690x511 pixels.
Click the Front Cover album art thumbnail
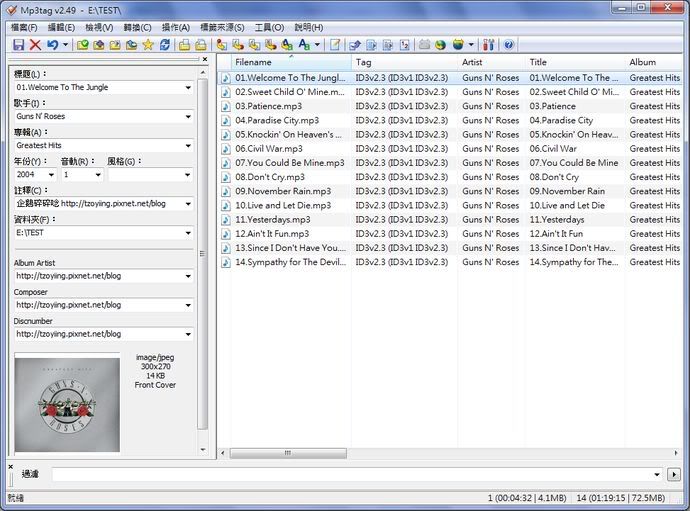(67, 404)
